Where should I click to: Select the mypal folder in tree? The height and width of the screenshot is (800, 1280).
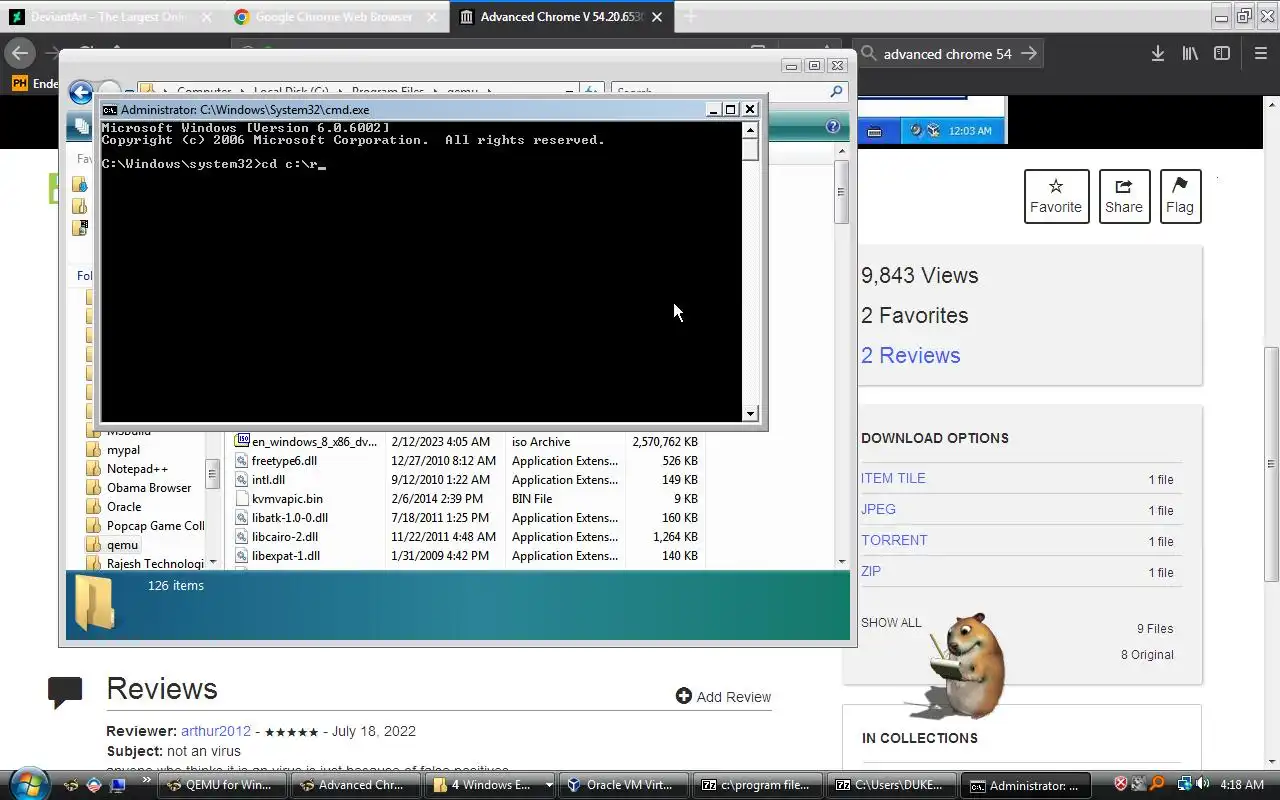[x=123, y=450]
